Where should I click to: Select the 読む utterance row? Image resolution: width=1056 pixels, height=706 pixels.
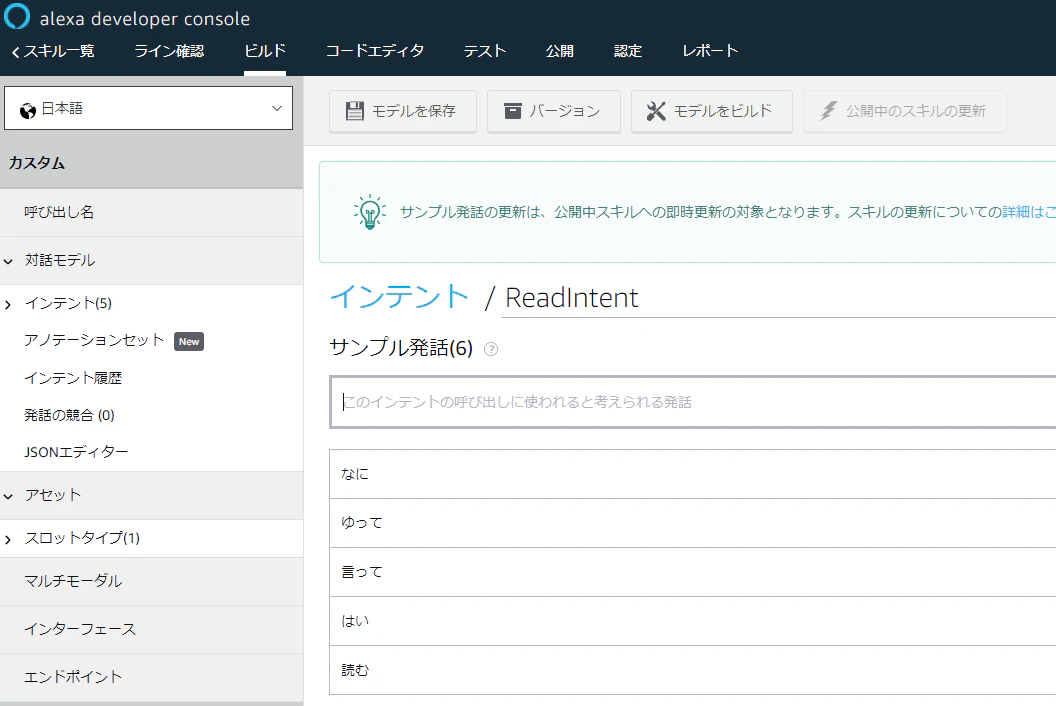[692, 670]
